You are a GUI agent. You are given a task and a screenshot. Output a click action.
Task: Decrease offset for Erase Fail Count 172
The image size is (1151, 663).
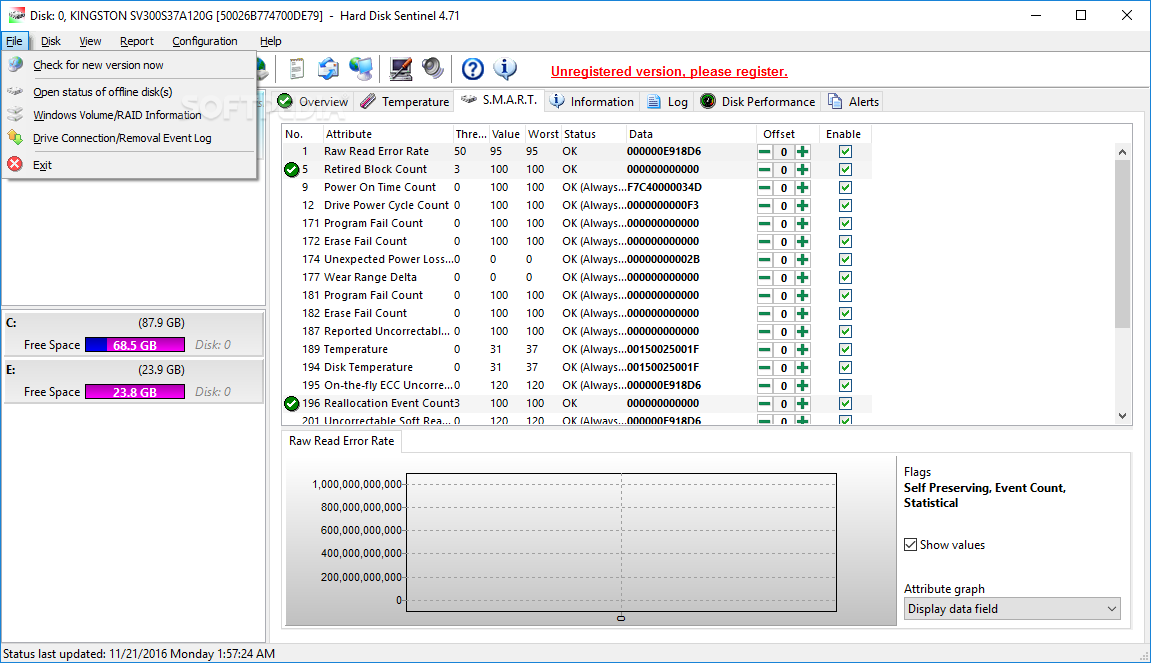point(764,242)
